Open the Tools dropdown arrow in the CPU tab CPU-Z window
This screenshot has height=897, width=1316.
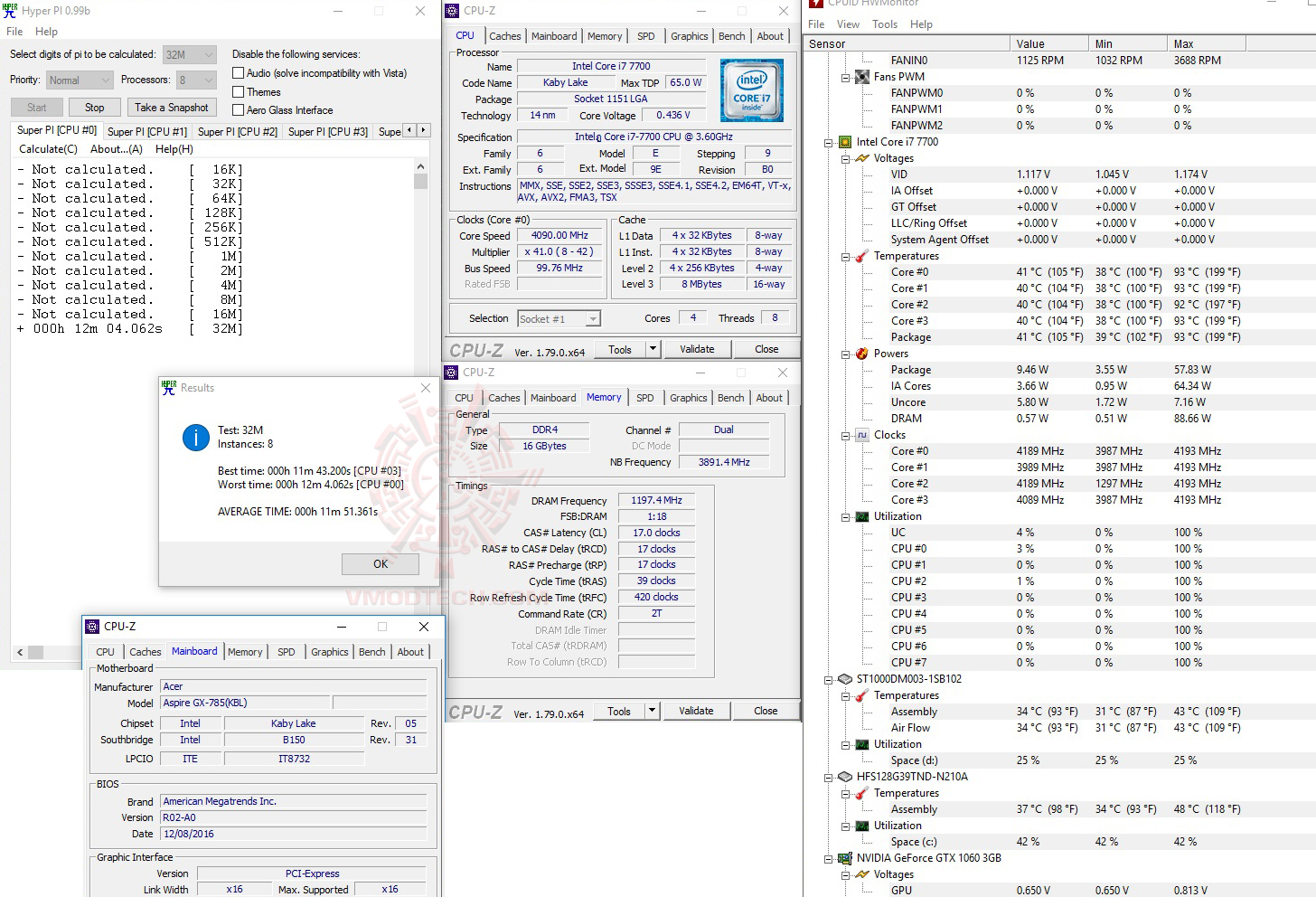653,349
